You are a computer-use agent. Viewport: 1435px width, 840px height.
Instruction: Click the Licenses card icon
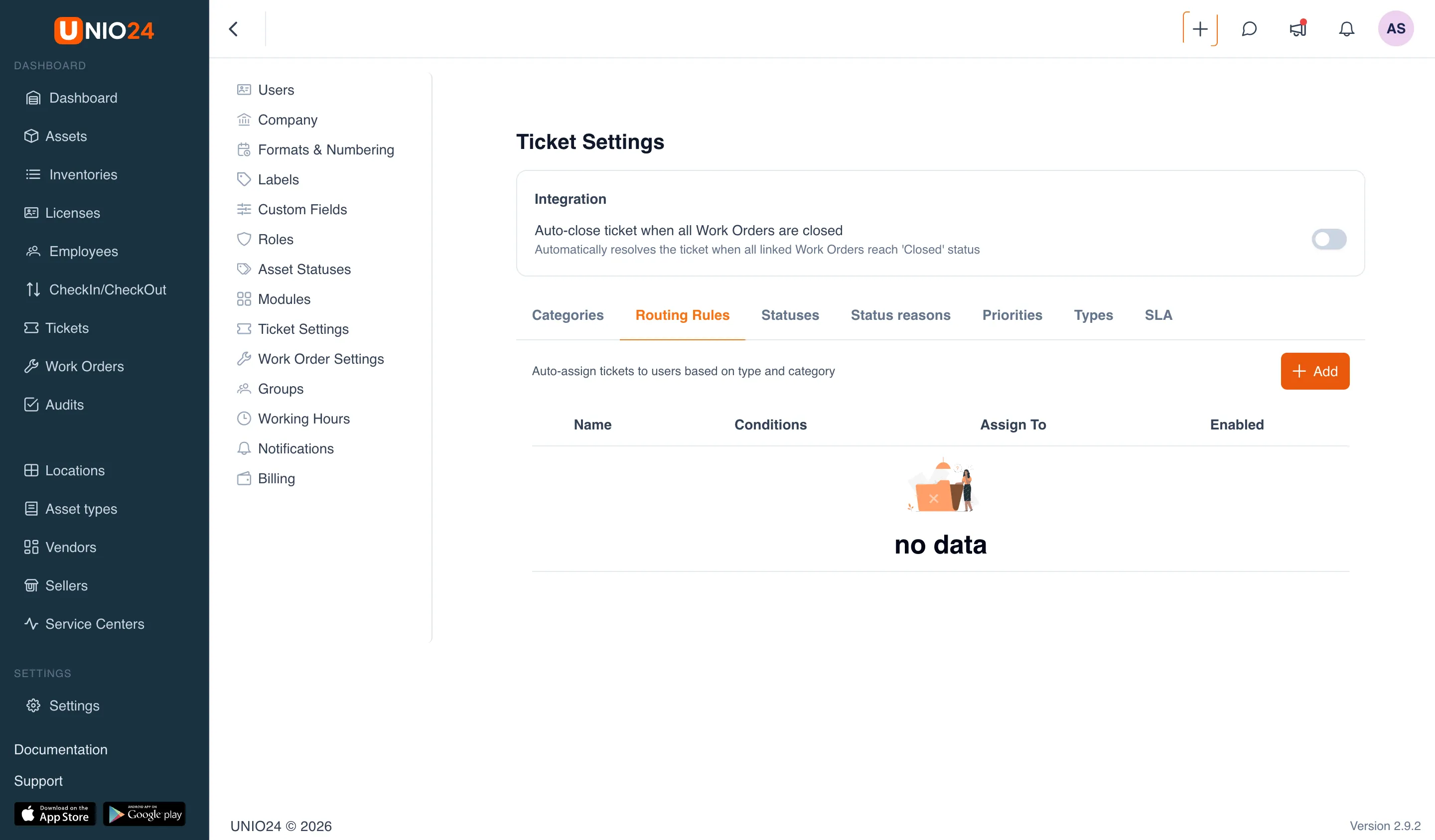point(31,212)
